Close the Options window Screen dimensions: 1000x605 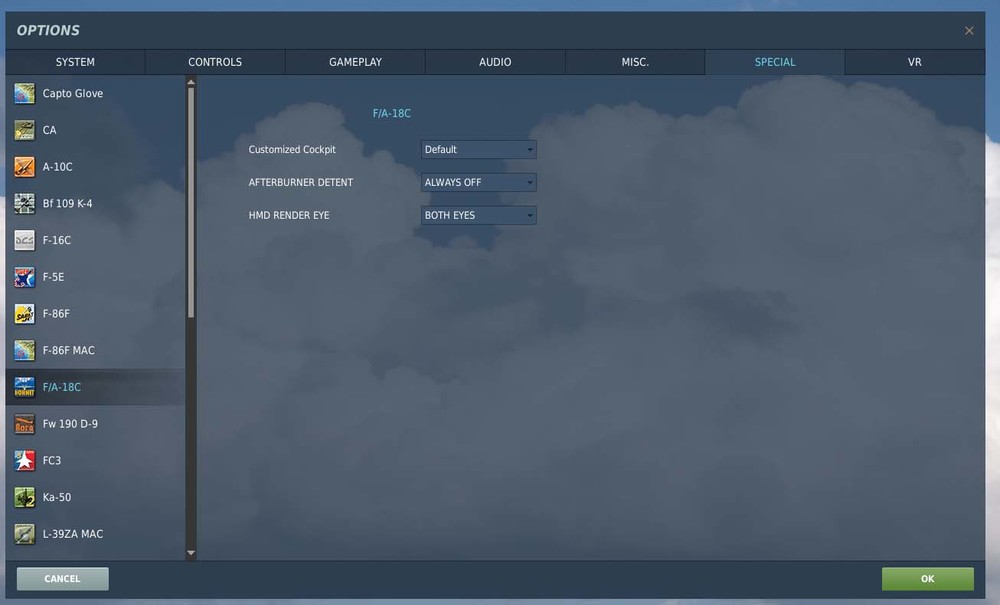click(969, 31)
